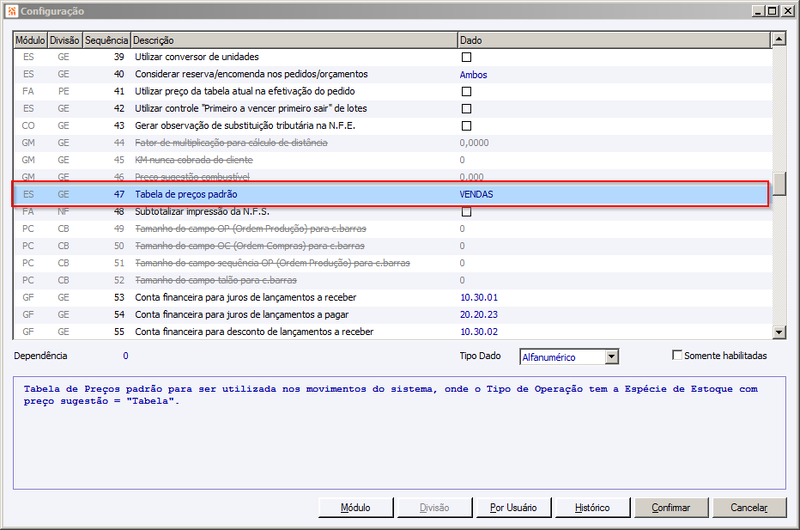The image size is (800, 530).
Task: Click the '0,0000' value in row 44
Action: [474, 143]
